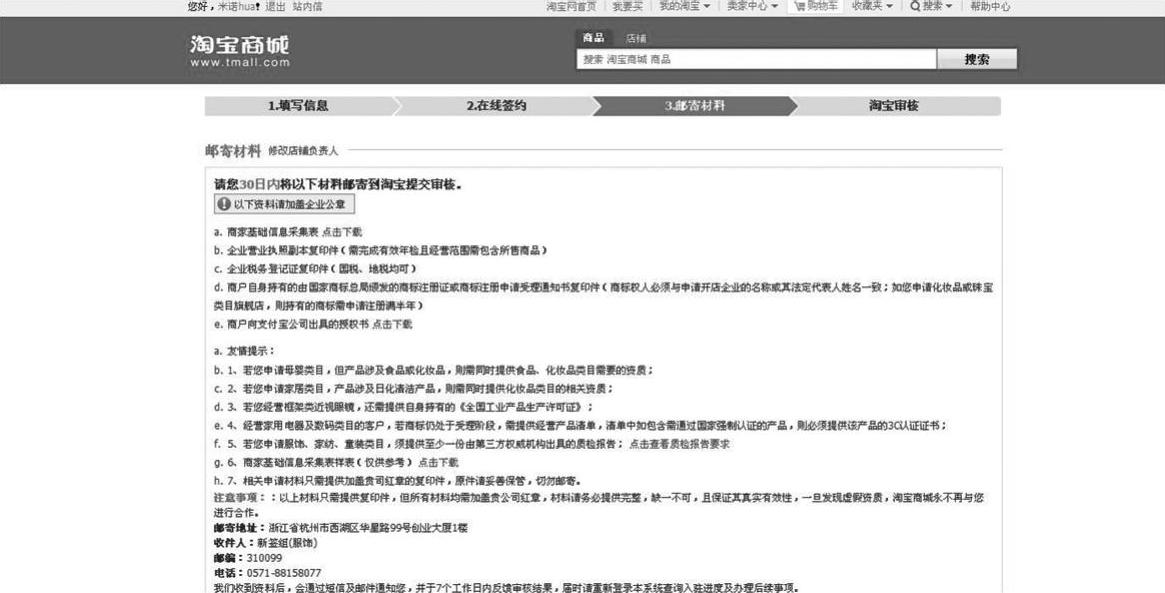Expand the 卖家中心 dropdown
This screenshot has width=1165, height=593.
[752, 6]
